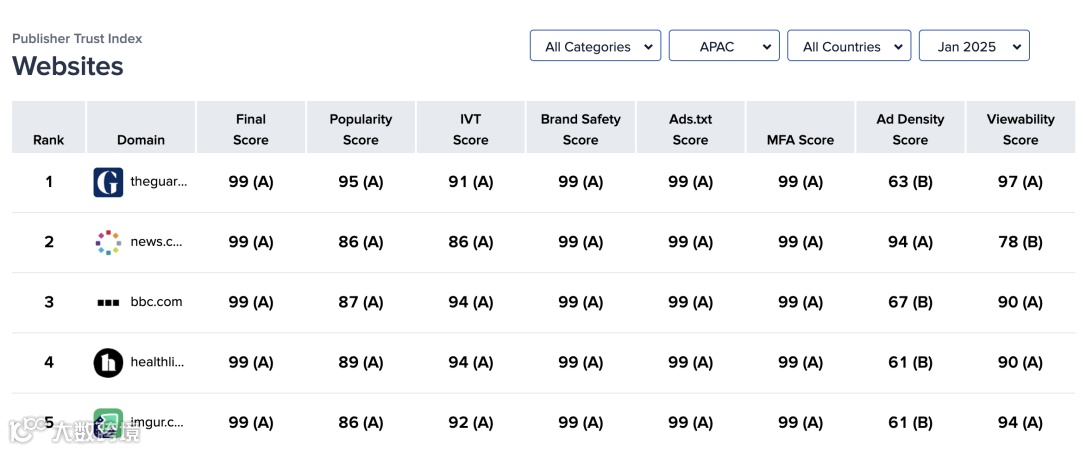The width and height of the screenshot is (1080, 451).
Task: Click the IVT Score column header
Action: tap(470, 129)
